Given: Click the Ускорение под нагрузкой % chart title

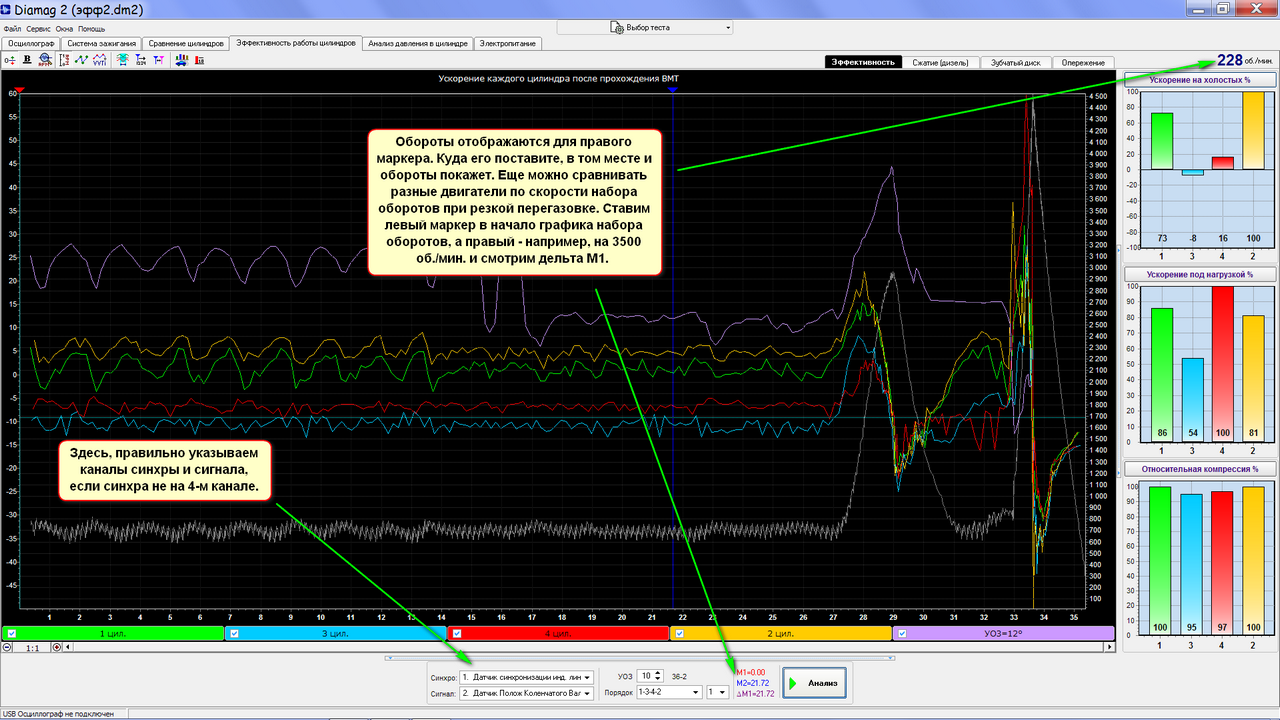Looking at the screenshot, I should point(1199,273).
